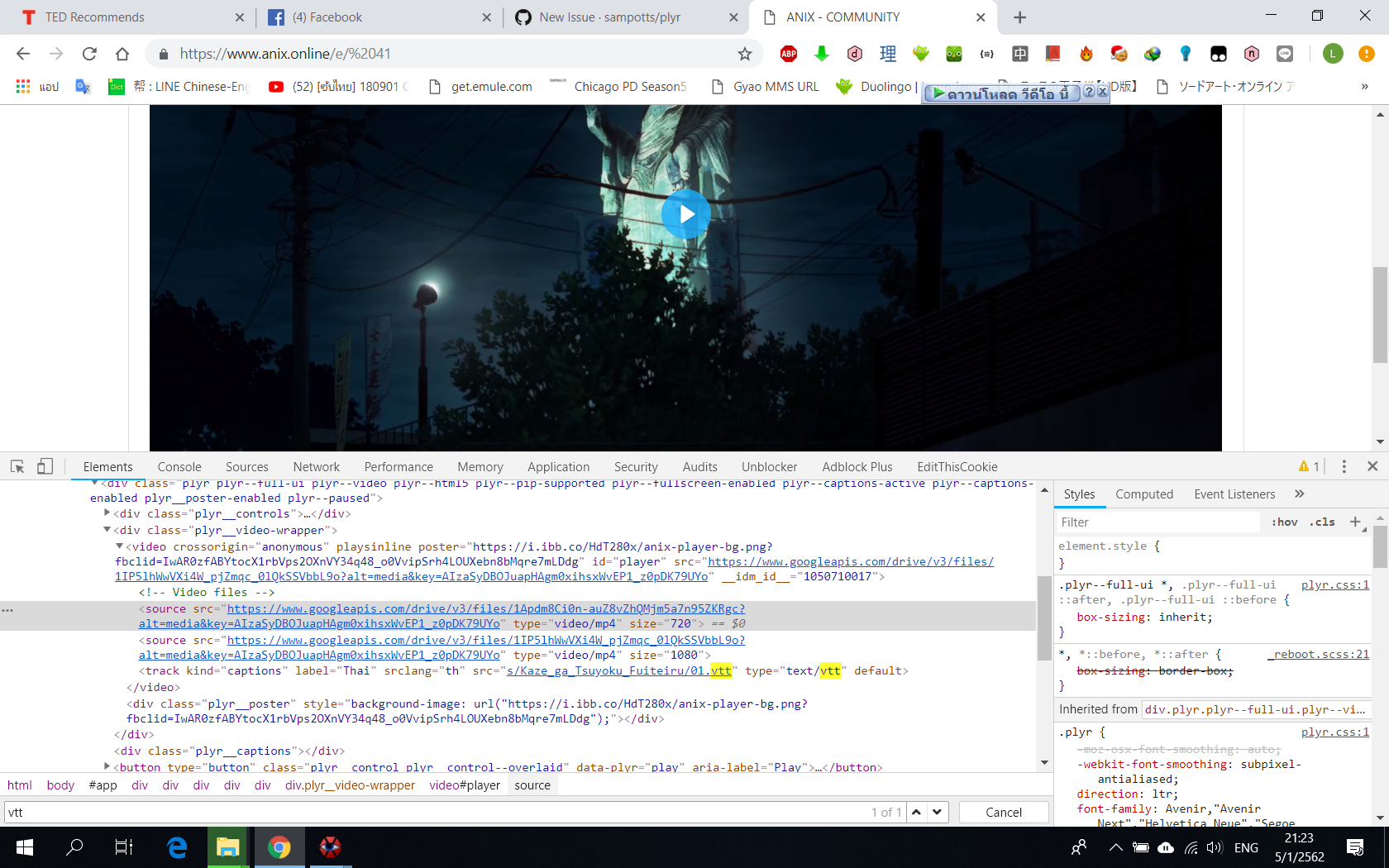The height and width of the screenshot is (868, 1389).
Task: Open the Apps bookmarks grid
Action: coord(36,86)
